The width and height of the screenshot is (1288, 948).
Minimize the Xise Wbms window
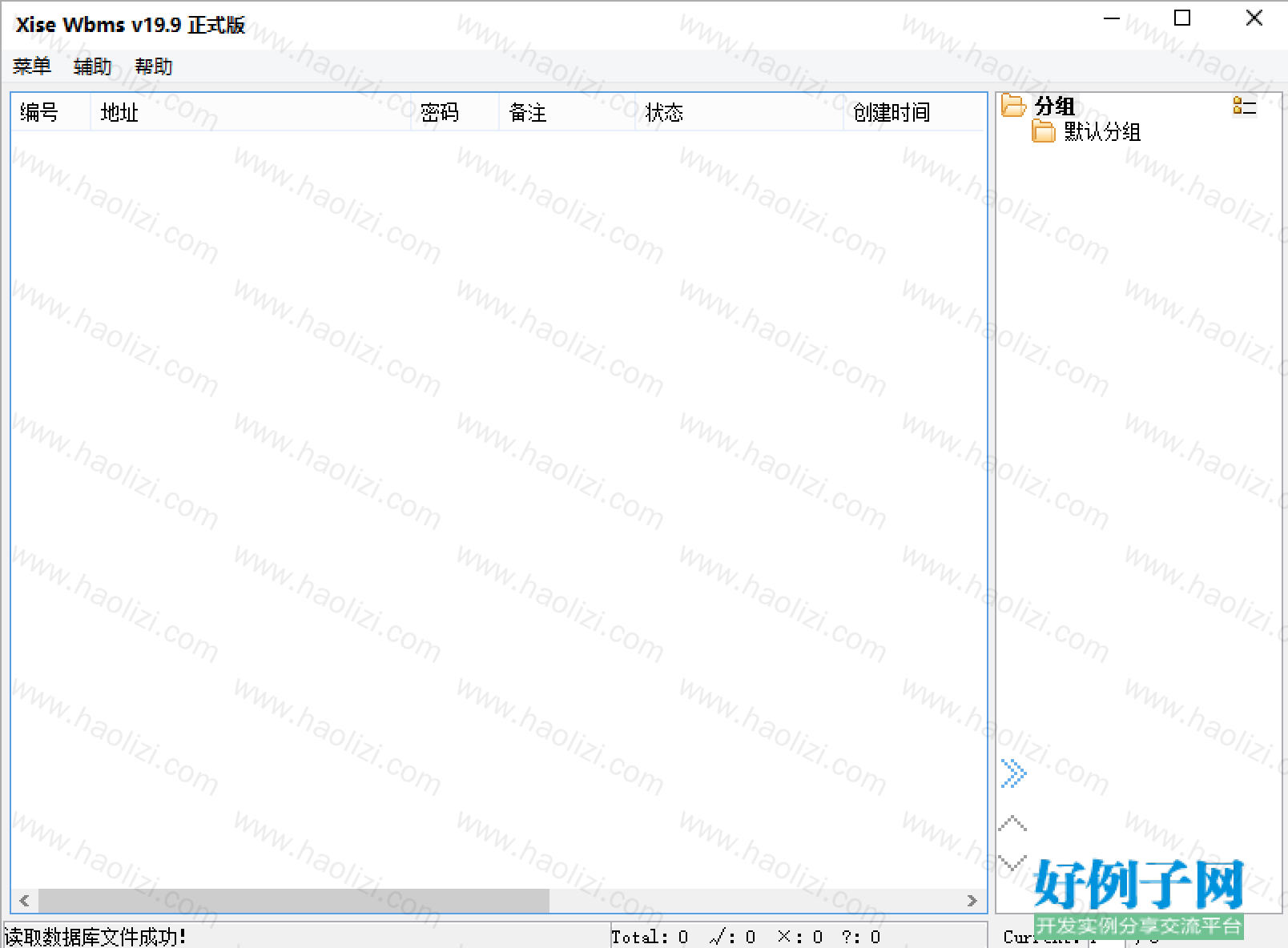[1112, 18]
